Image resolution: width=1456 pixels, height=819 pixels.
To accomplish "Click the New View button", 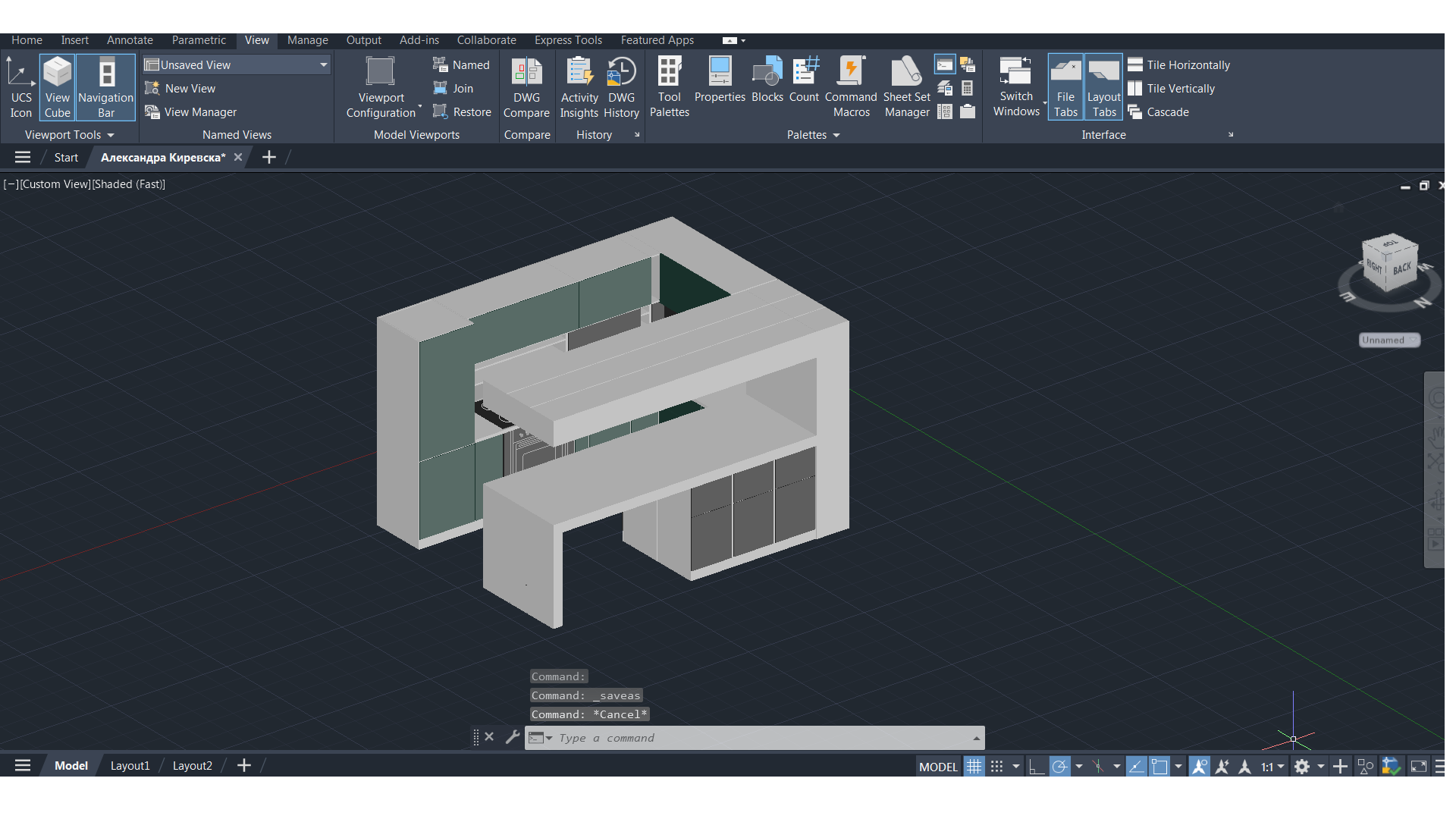I will (x=190, y=89).
